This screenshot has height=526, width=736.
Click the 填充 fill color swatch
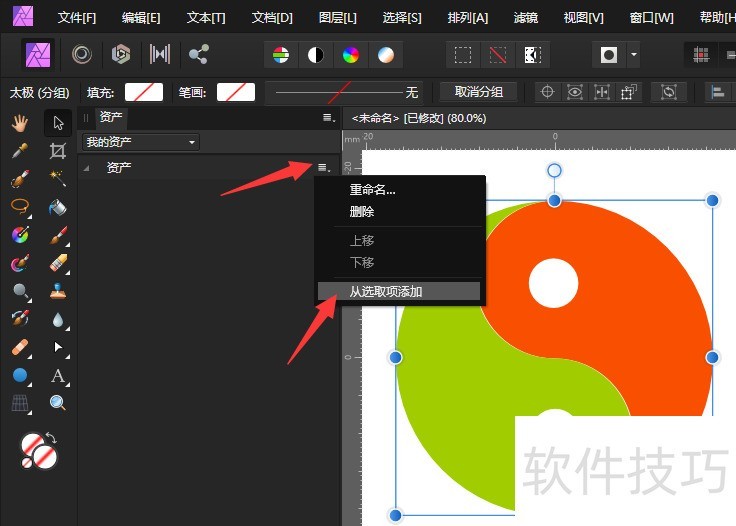point(143,92)
